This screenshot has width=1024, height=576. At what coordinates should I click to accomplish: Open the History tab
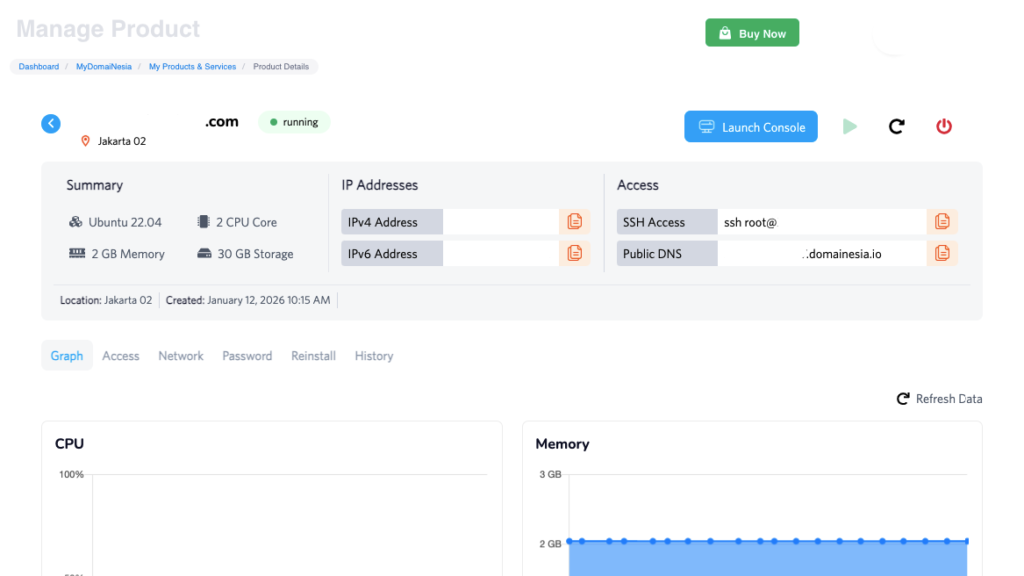(x=373, y=355)
